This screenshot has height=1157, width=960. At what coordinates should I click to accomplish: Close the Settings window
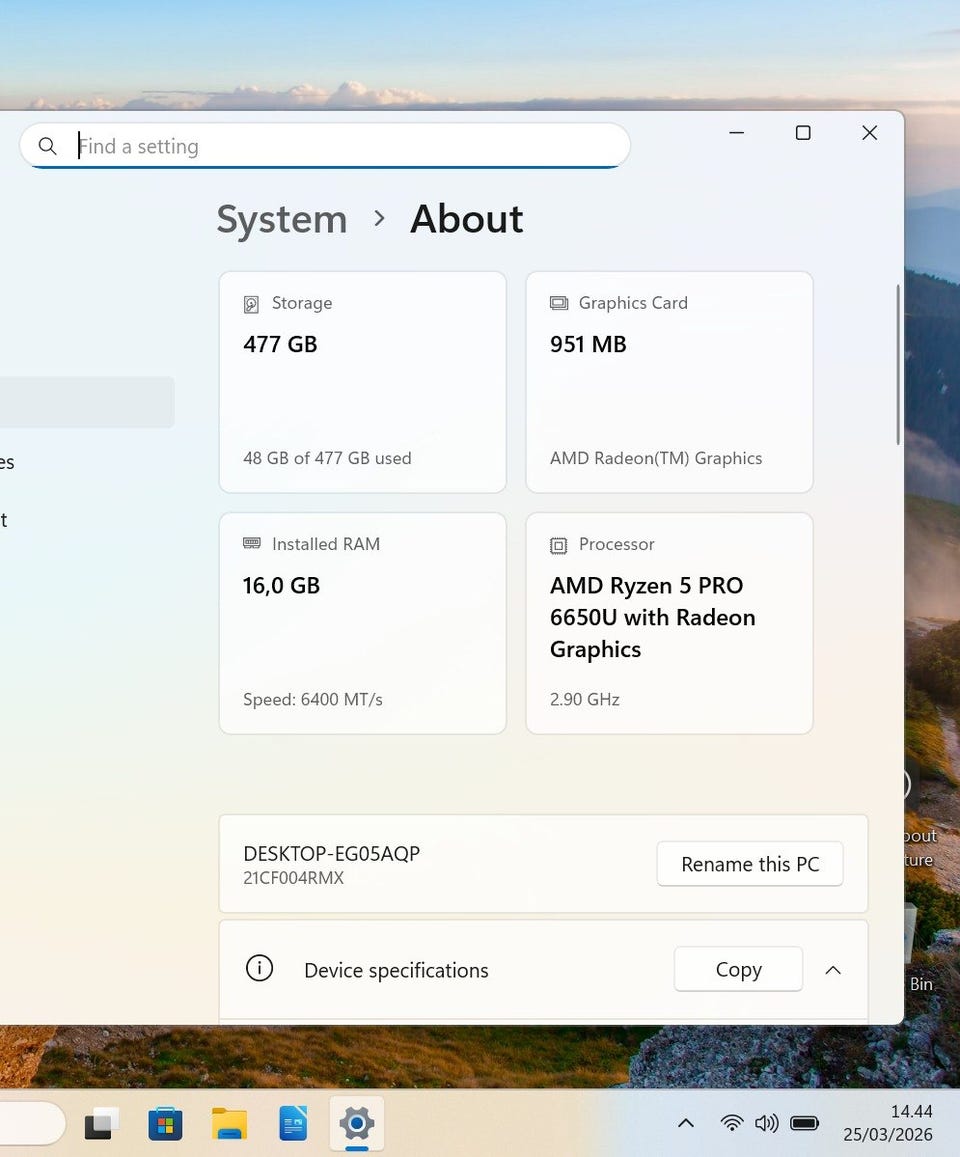(x=870, y=133)
